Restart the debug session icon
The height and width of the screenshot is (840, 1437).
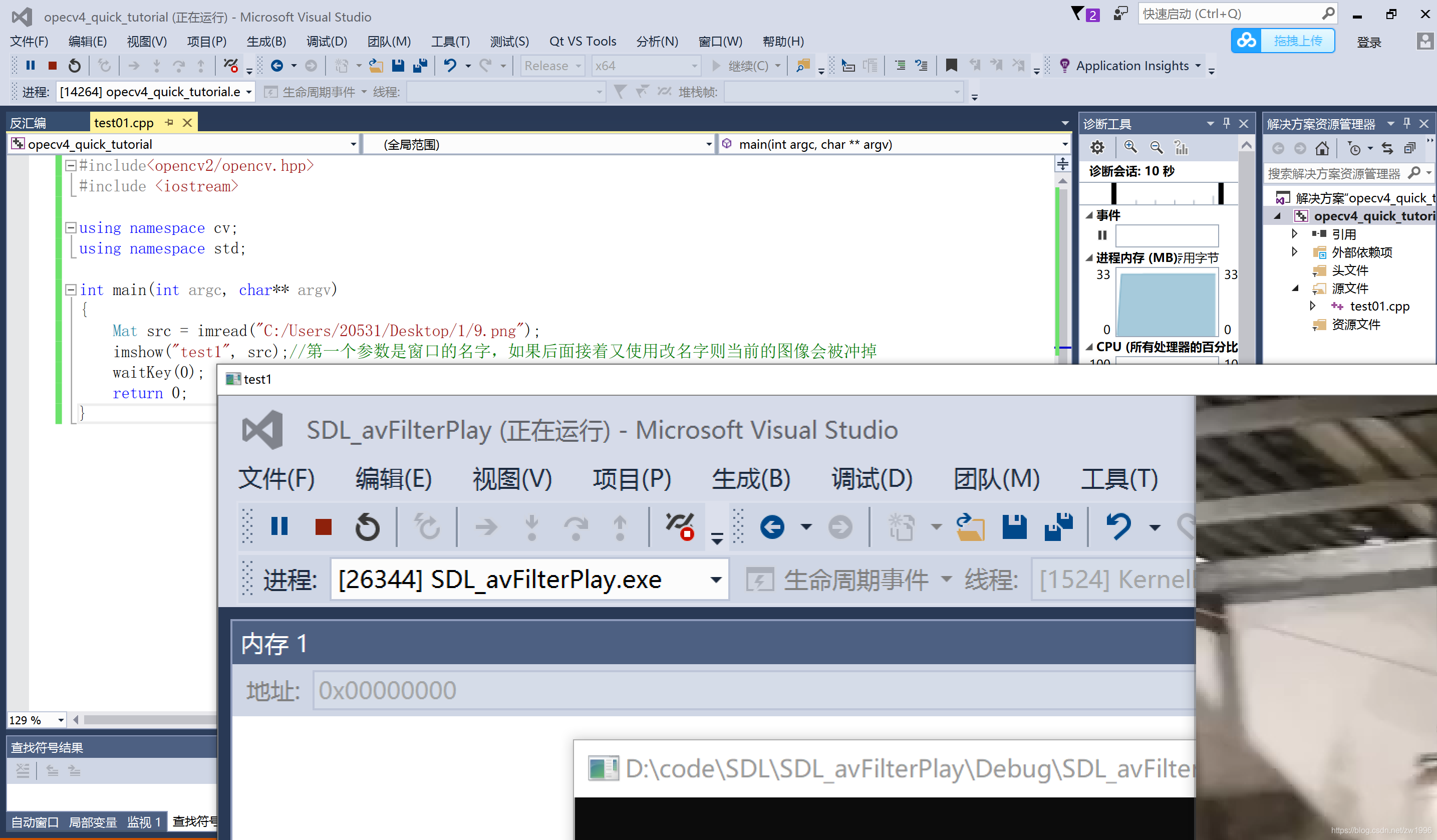pos(74,66)
